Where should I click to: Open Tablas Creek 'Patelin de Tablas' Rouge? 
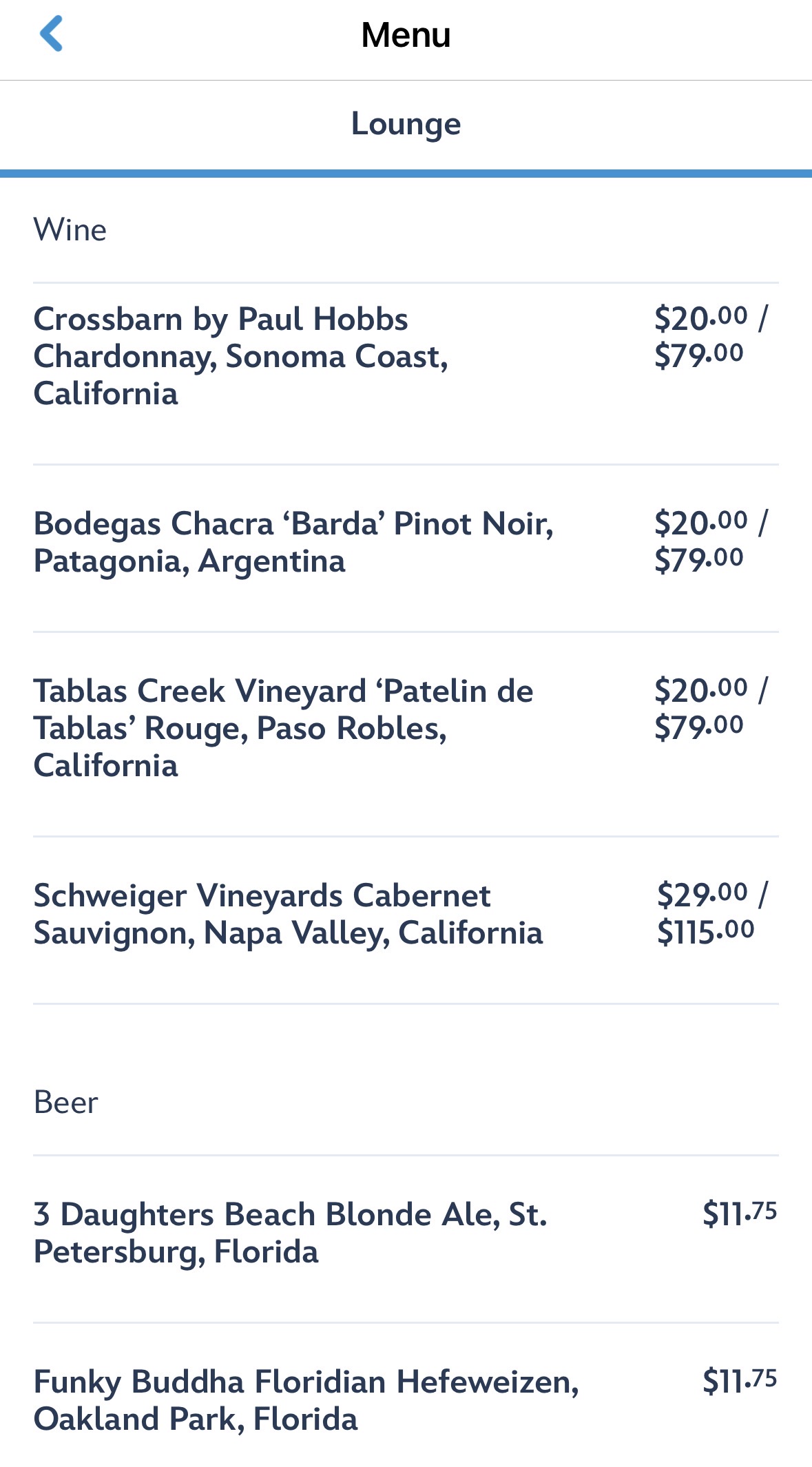tap(283, 728)
